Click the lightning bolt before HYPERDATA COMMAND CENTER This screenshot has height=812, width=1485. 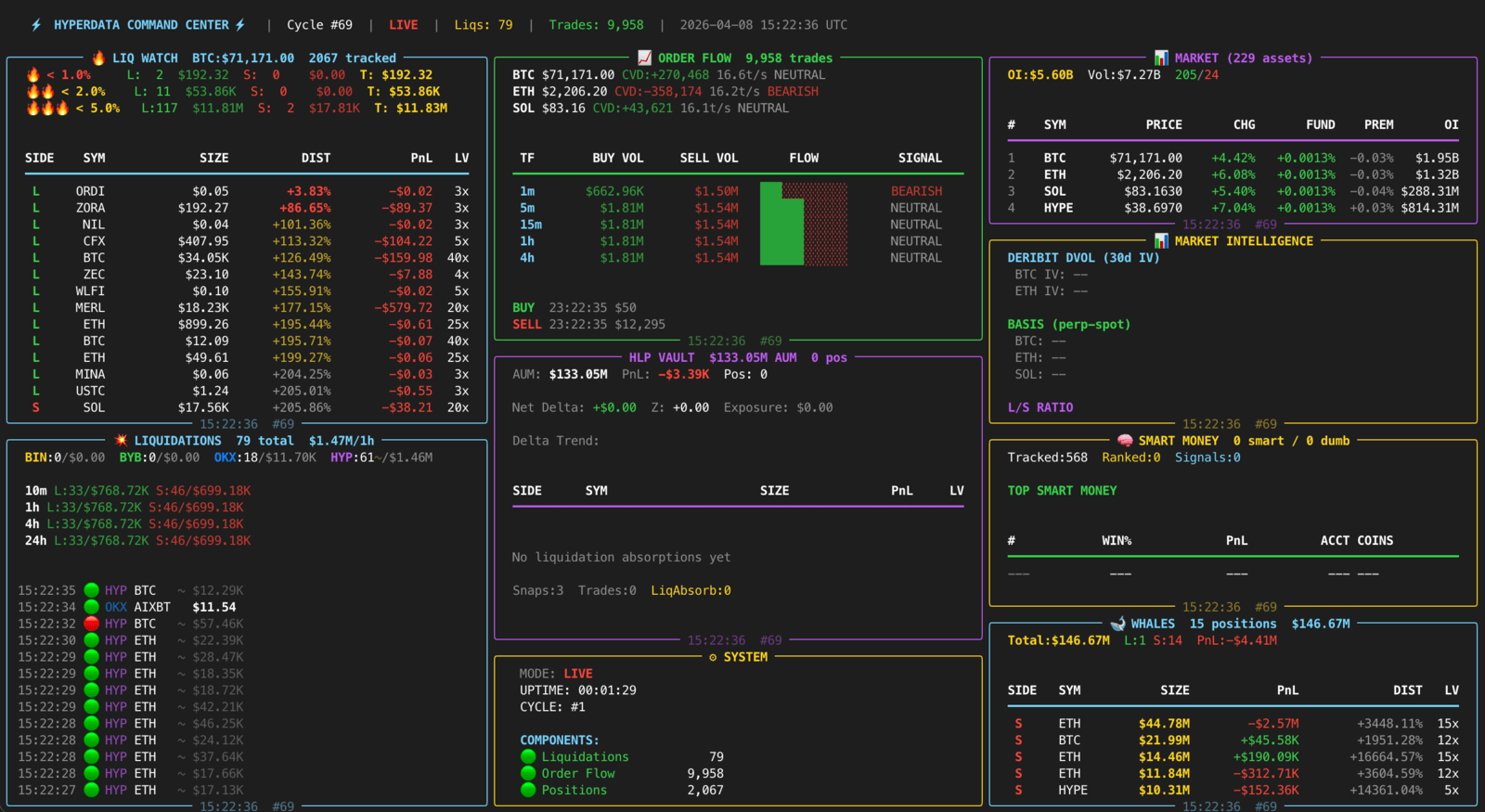36,25
